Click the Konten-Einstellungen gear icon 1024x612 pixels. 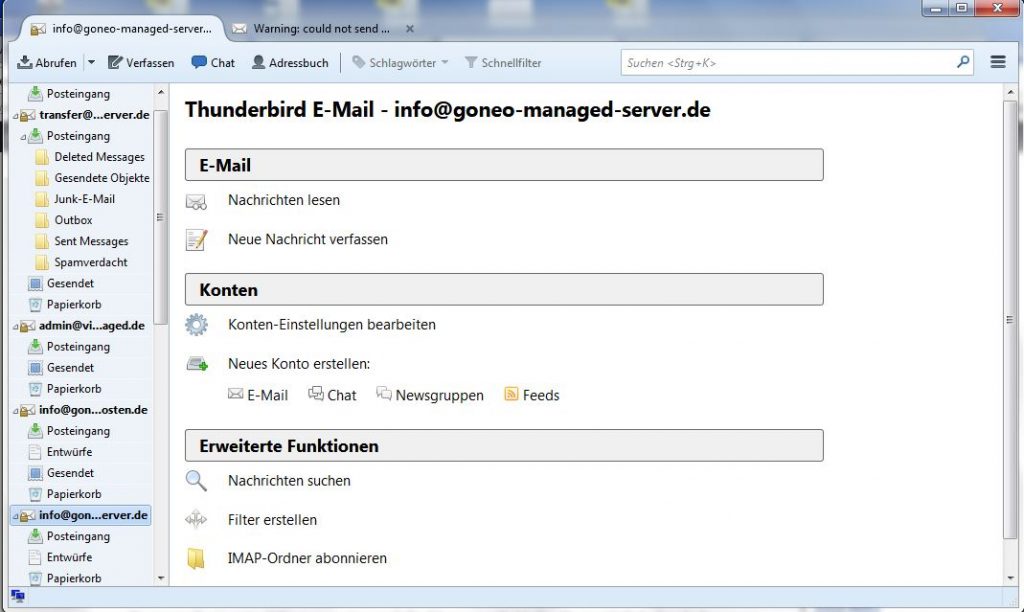tap(196, 325)
